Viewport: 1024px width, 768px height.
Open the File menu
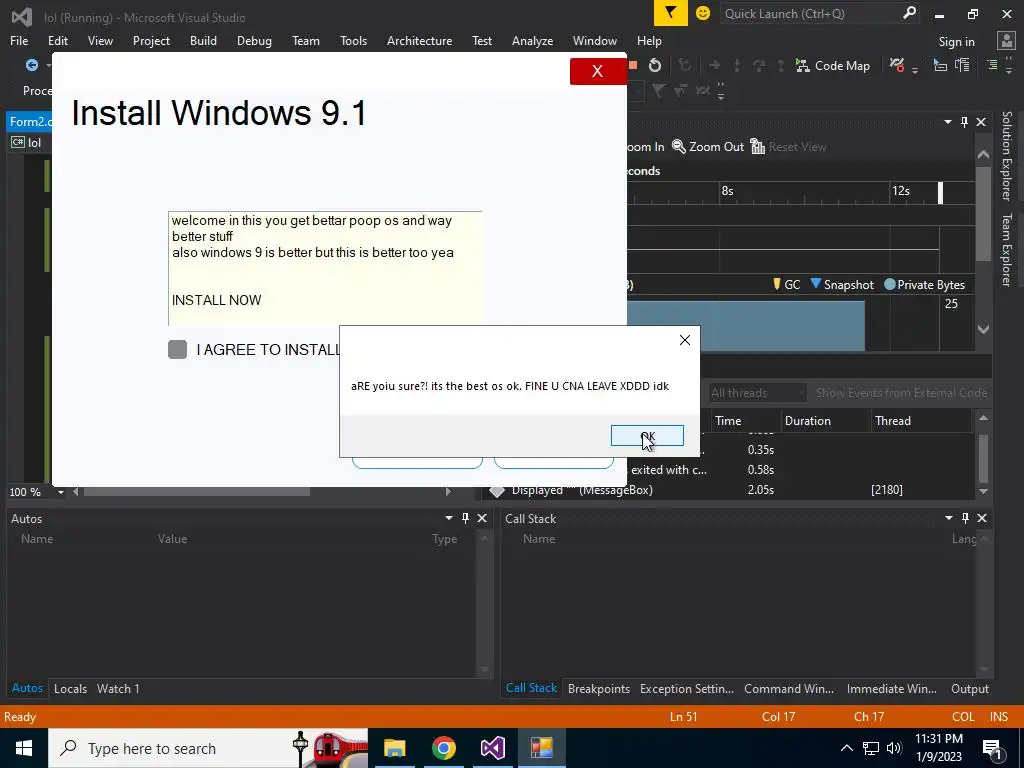pyautogui.click(x=19, y=40)
